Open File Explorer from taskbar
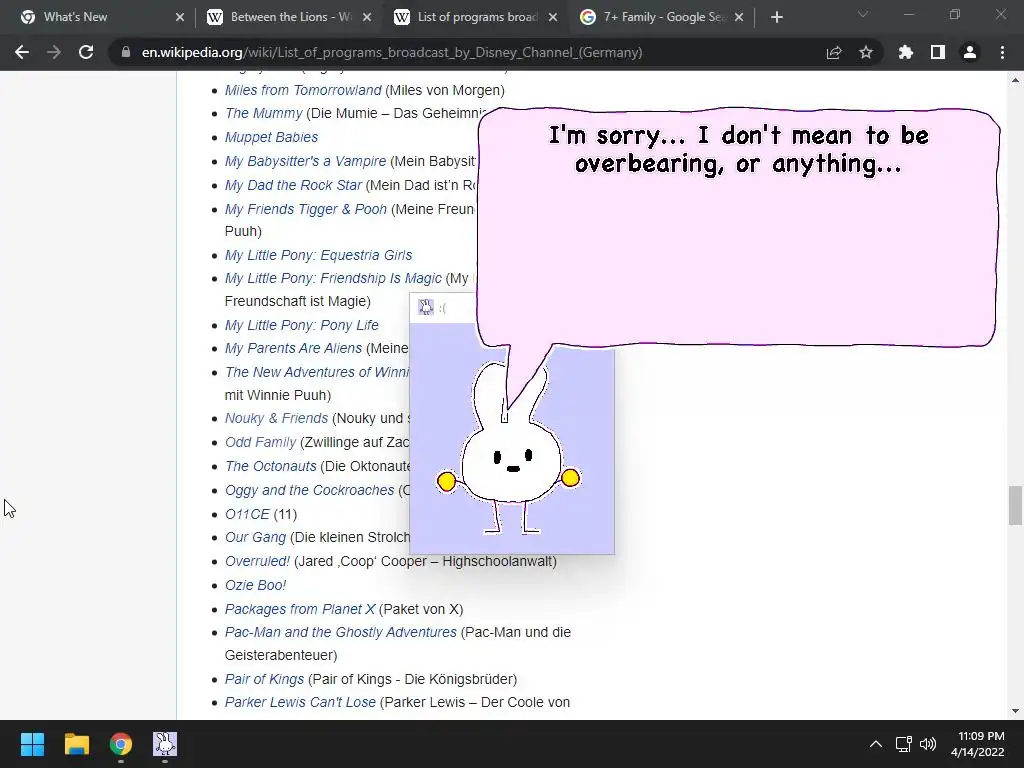1024x768 pixels. [76, 744]
